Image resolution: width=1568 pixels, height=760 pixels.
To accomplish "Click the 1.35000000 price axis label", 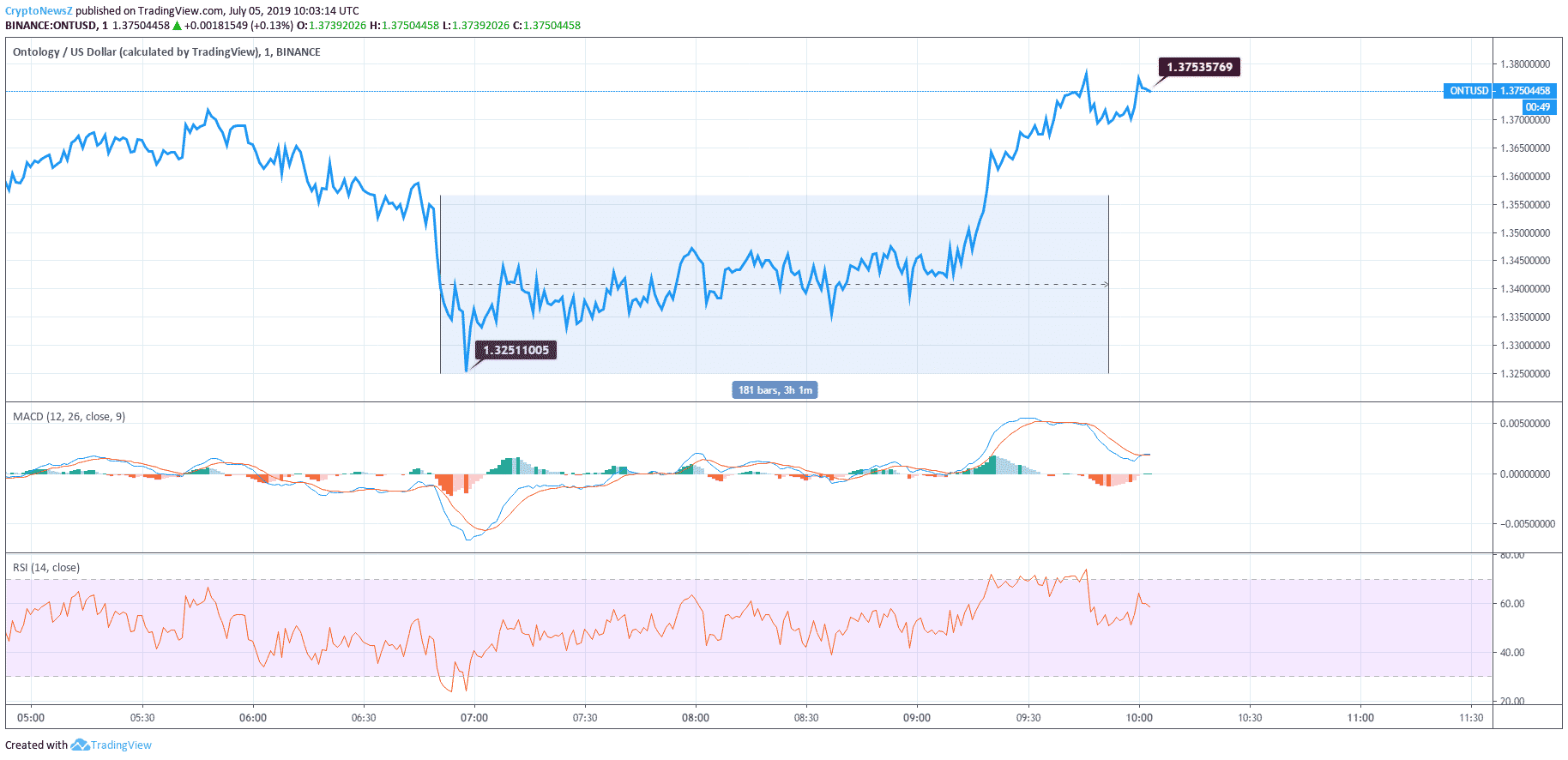I will tap(1525, 233).
